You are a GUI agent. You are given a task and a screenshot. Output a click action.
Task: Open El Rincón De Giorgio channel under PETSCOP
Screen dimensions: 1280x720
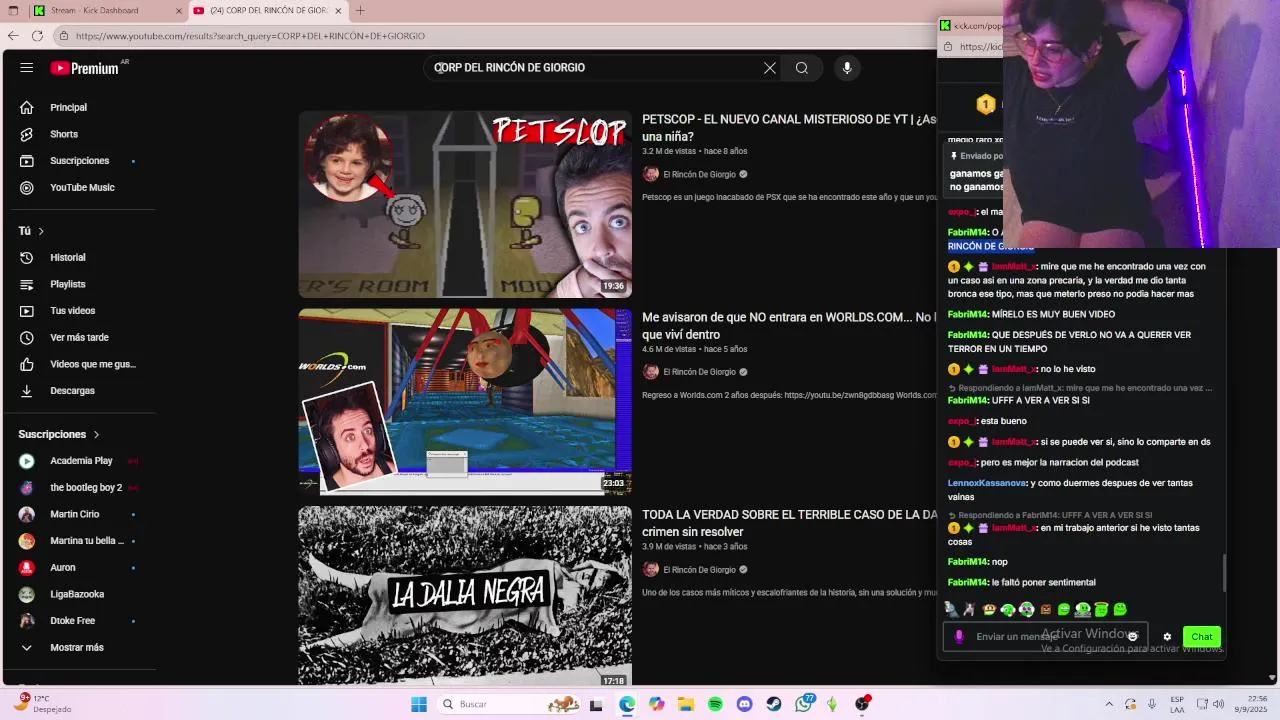click(699, 174)
